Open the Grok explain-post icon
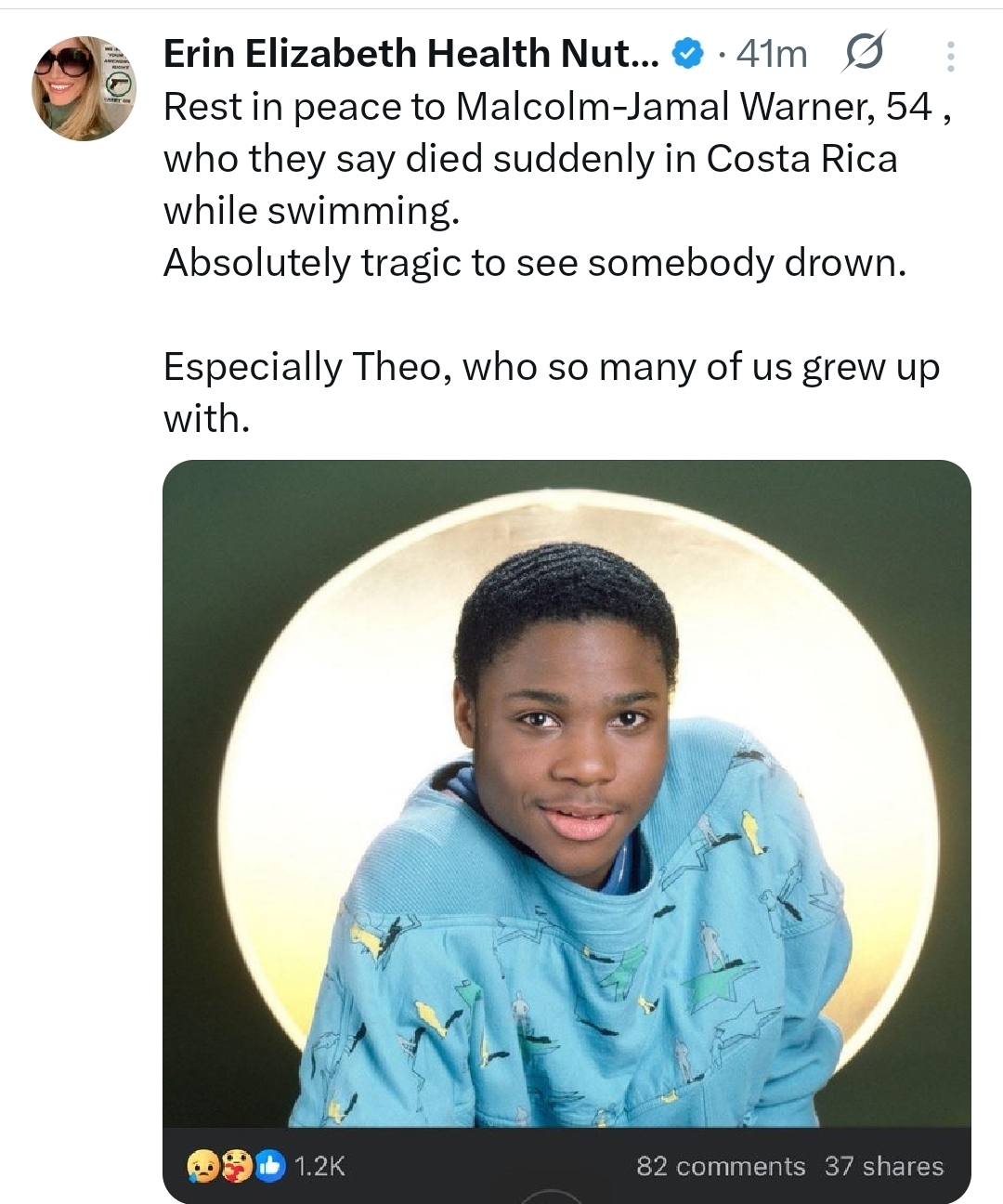The image size is (1003, 1204). pos(863,54)
